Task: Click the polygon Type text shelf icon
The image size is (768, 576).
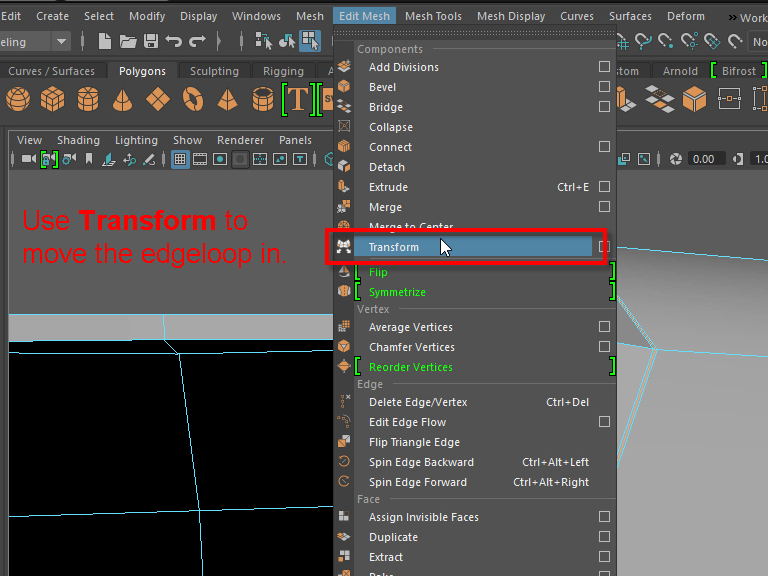Action: pos(297,99)
